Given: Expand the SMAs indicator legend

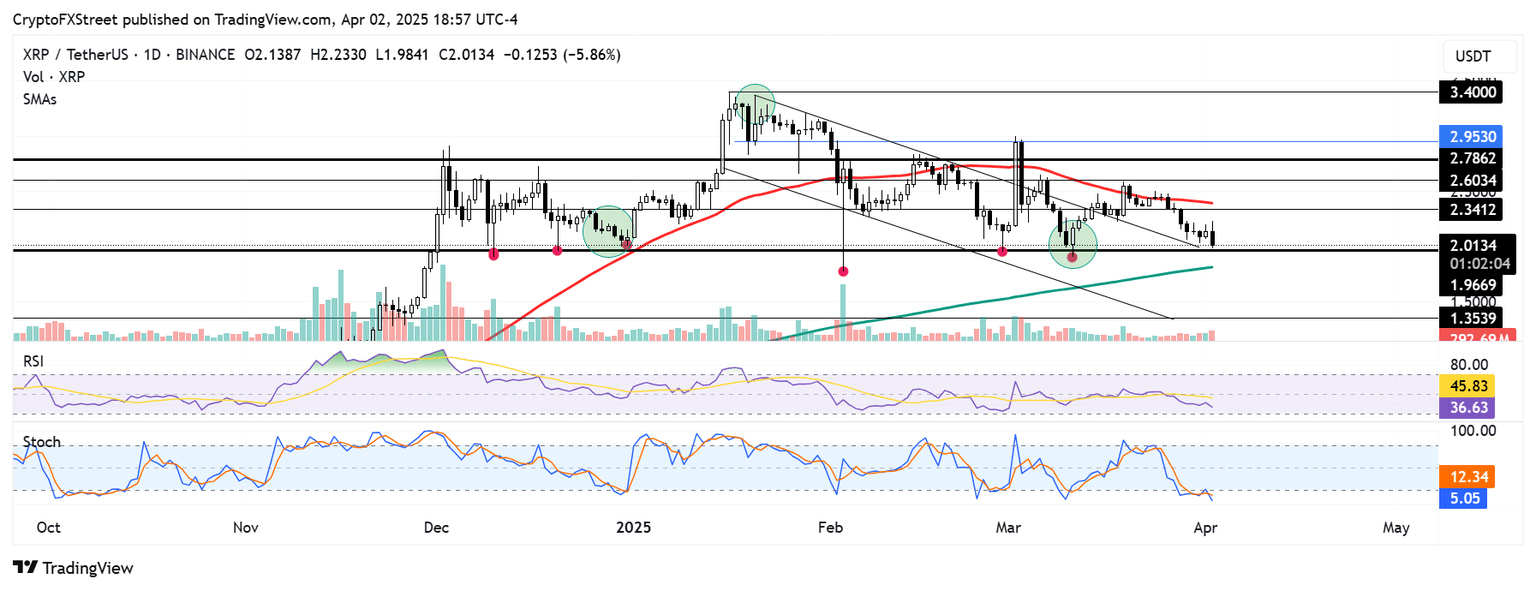Looking at the screenshot, I should (39, 99).
